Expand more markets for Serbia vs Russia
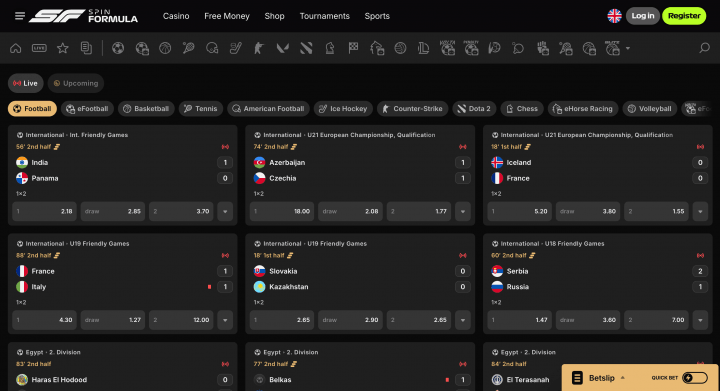Image resolution: width=720 pixels, height=391 pixels. pyautogui.click(x=700, y=320)
